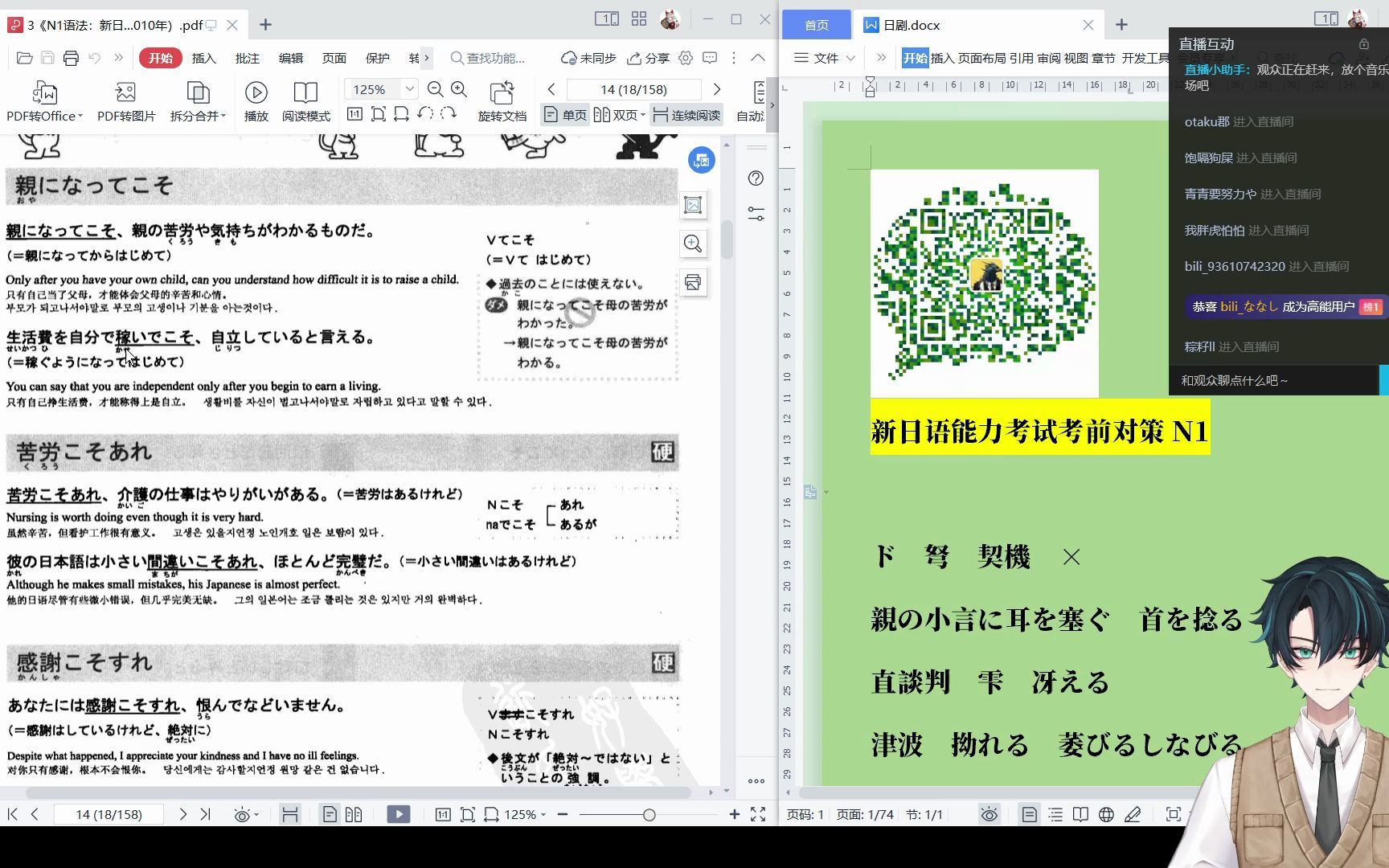Screen dimensions: 1389x868
Task: Click the print icon in PDF toolbar
Action: tap(71, 58)
